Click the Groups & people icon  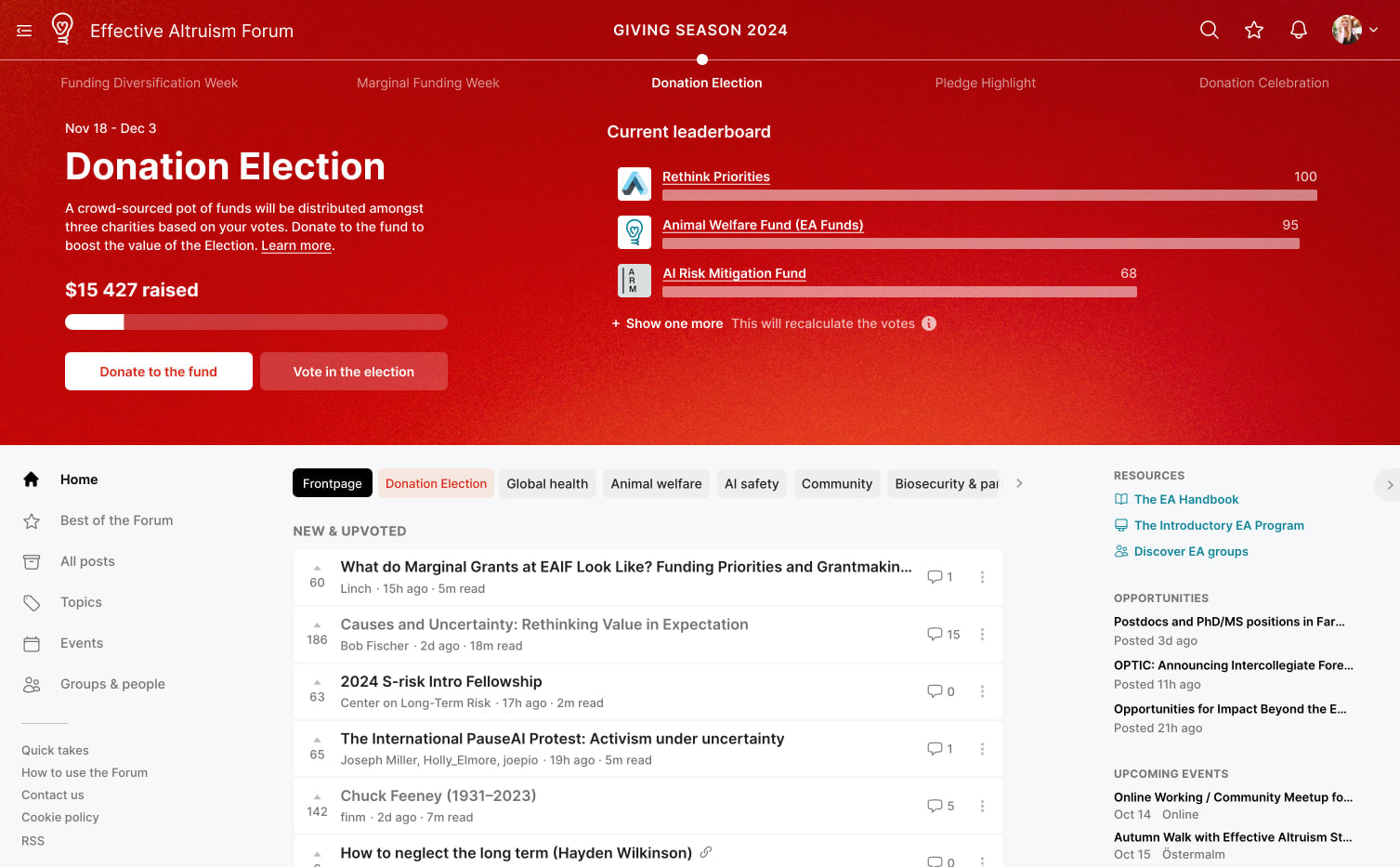pyautogui.click(x=32, y=685)
